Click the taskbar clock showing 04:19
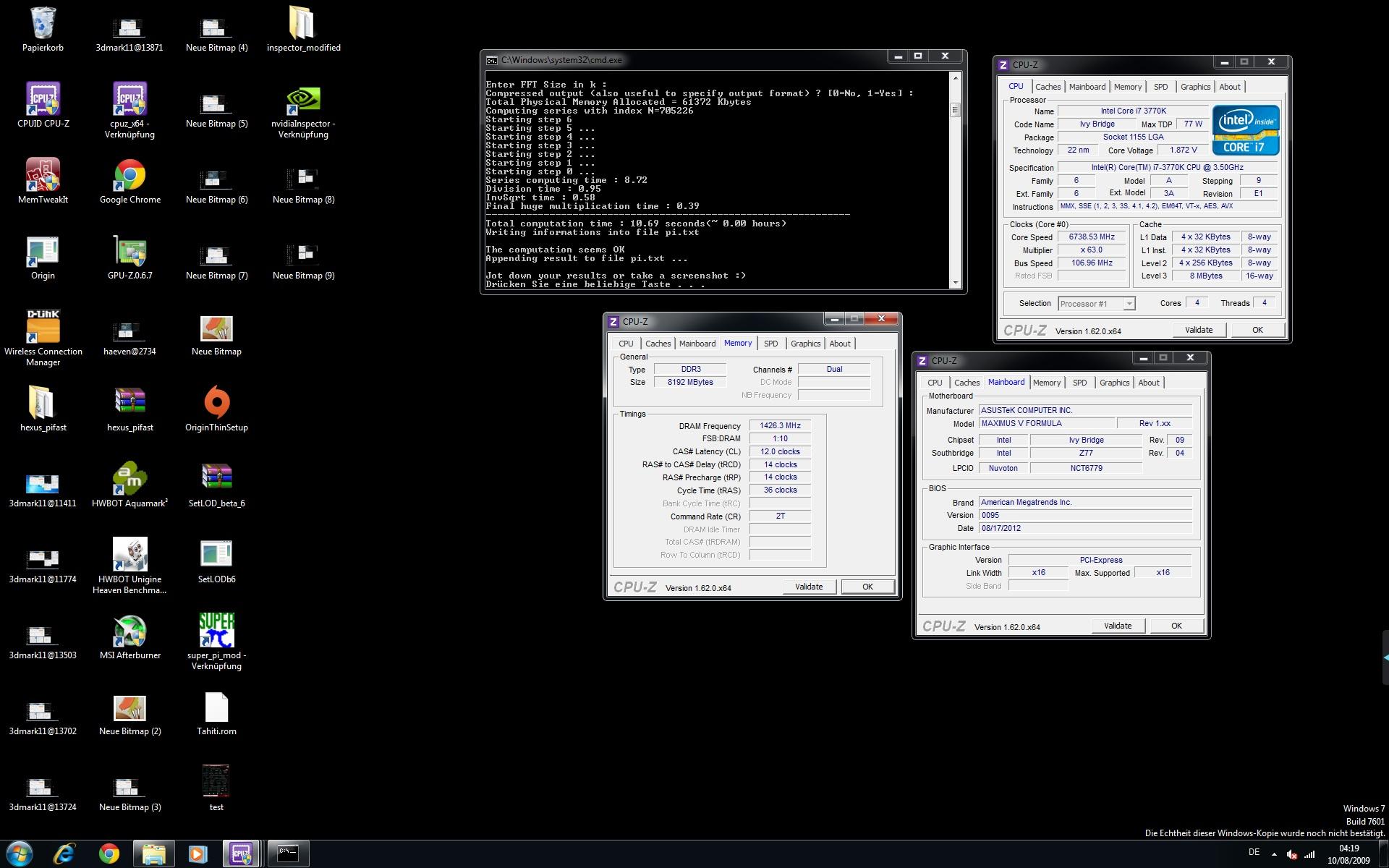 1348,854
